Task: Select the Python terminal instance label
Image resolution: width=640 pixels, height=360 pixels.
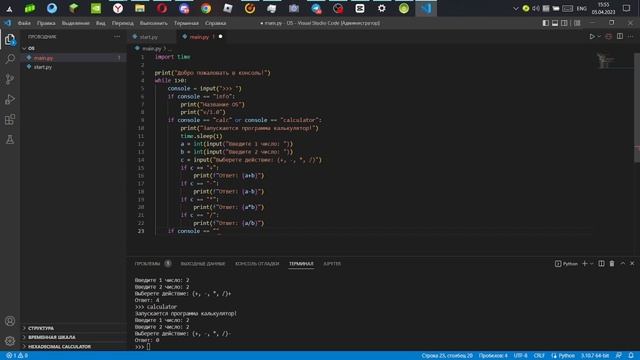Action: (x=566, y=264)
